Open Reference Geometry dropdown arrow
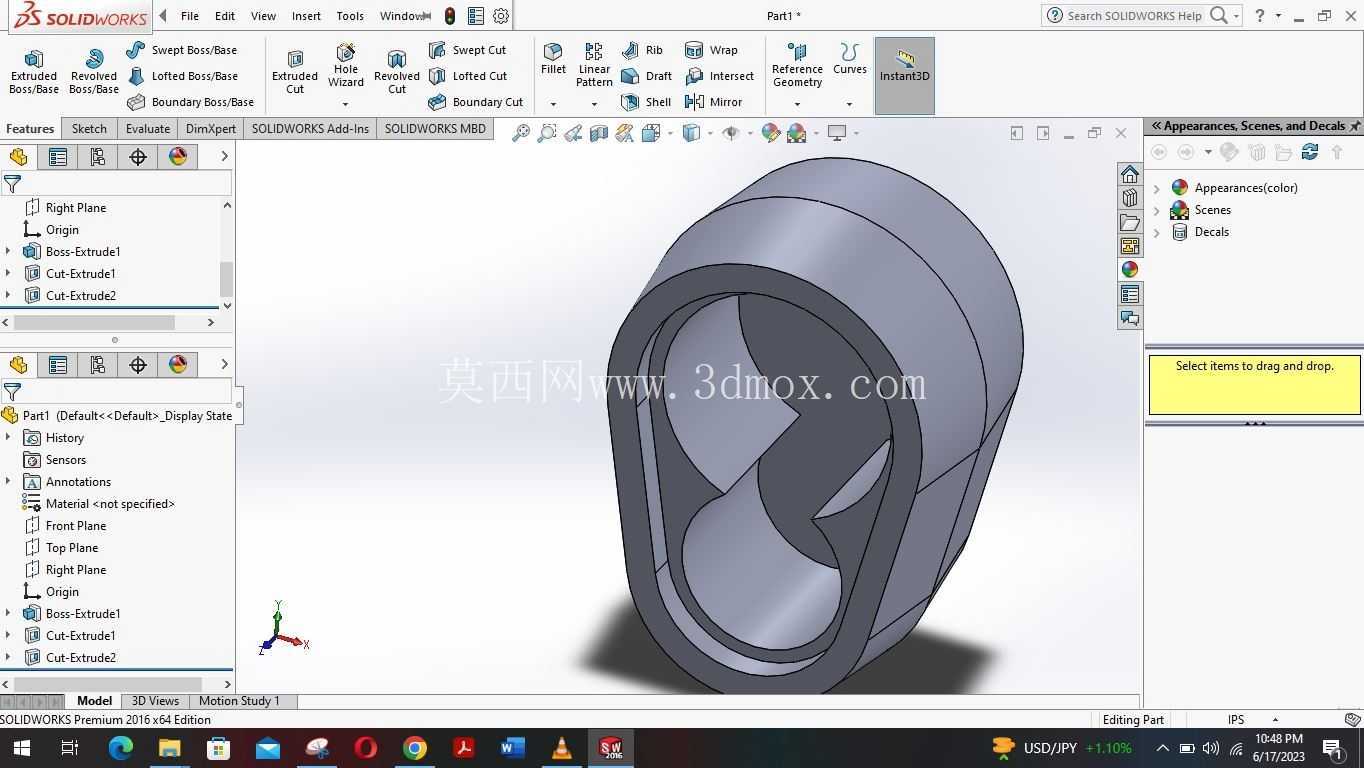Viewport: 1364px width, 768px height. pos(797,104)
